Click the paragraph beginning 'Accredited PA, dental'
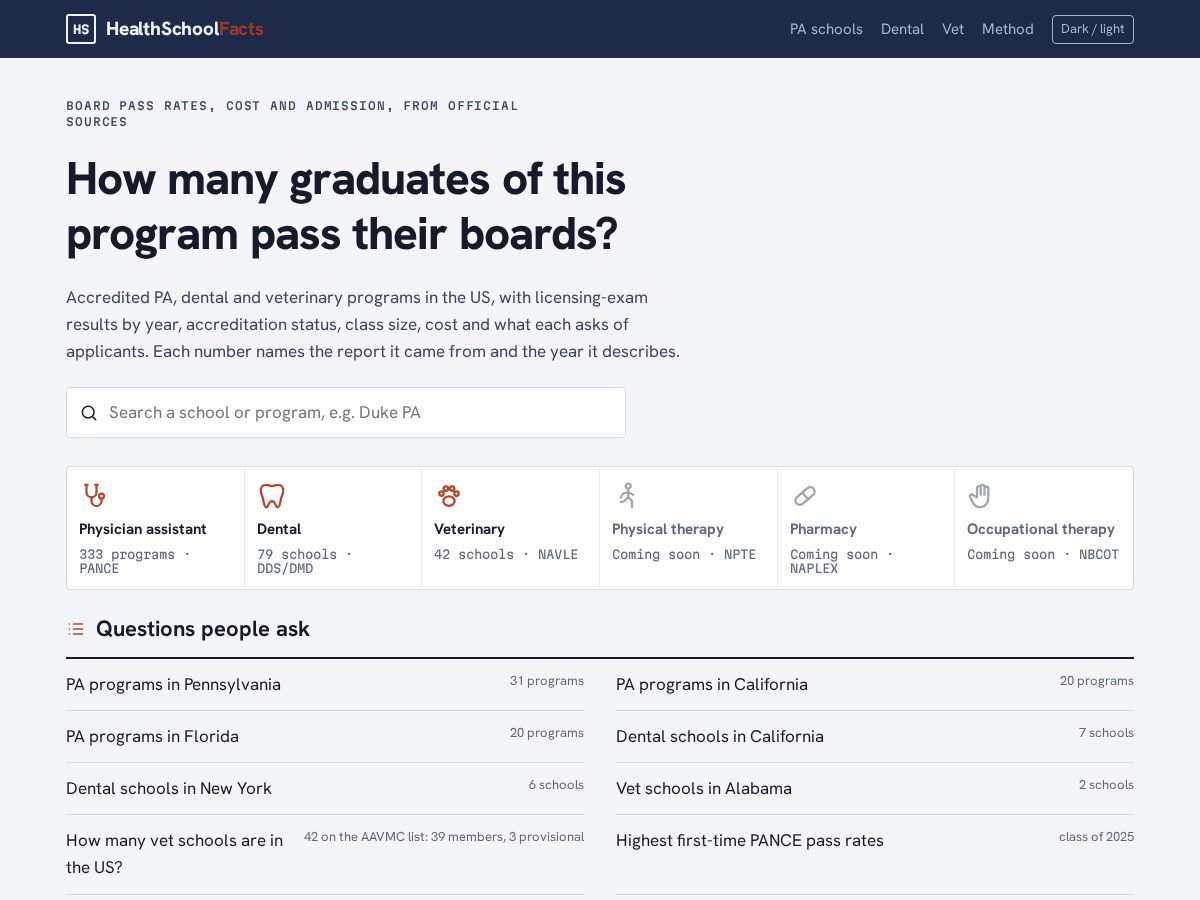The image size is (1200, 900). 373,325
